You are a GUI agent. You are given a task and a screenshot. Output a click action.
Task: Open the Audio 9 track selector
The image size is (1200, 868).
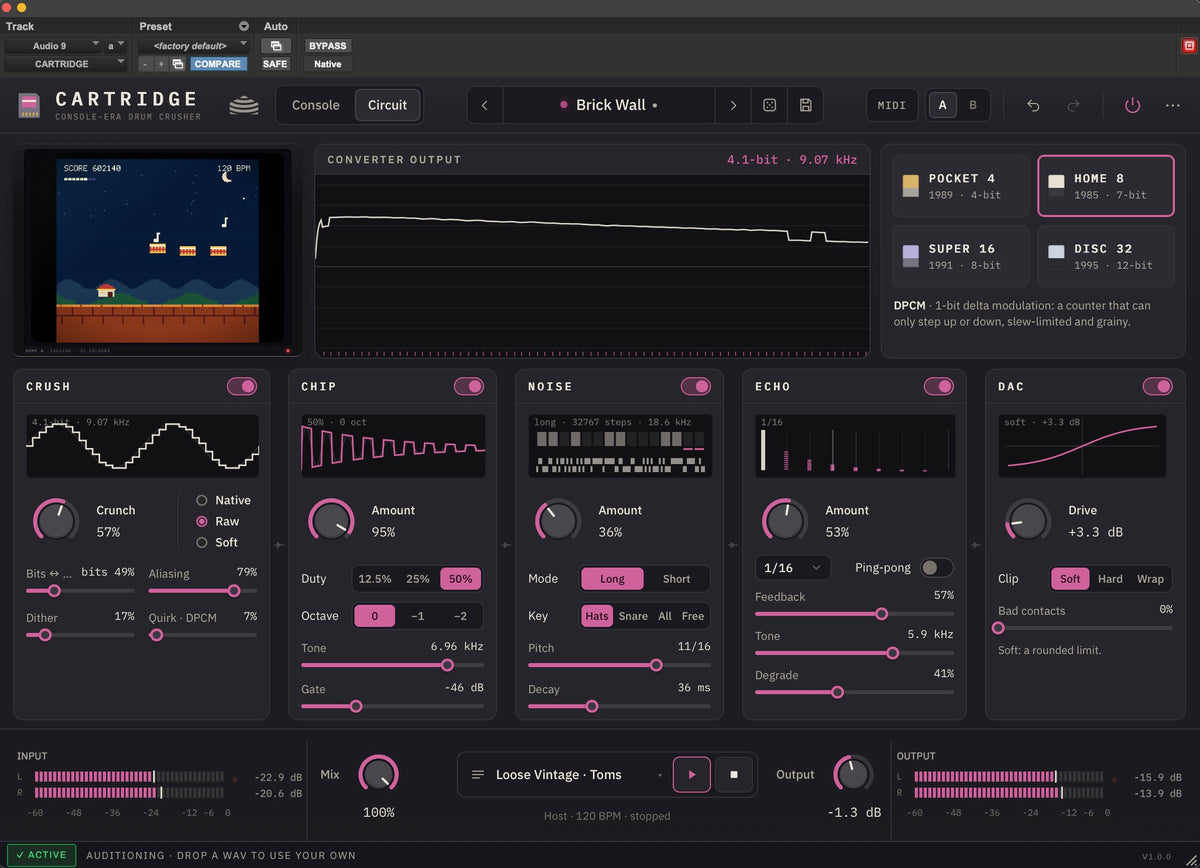click(x=53, y=46)
